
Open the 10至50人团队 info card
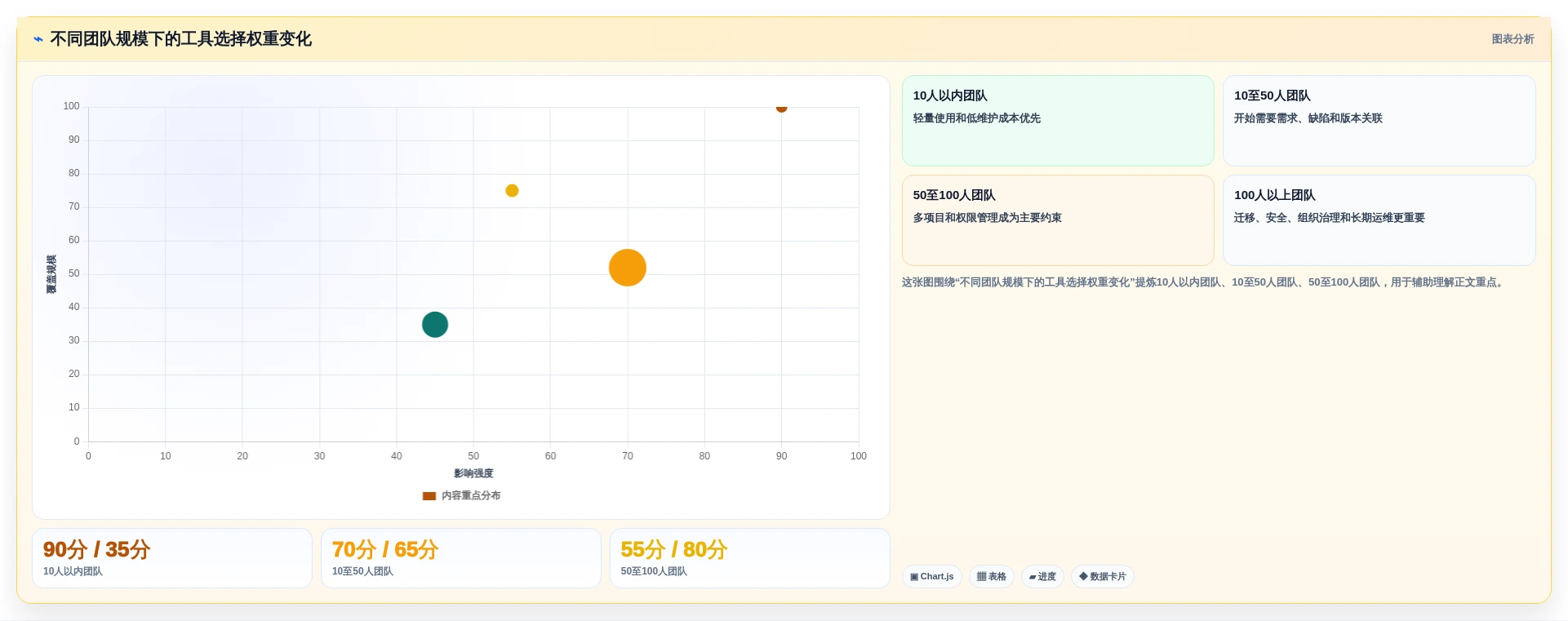tap(1379, 121)
